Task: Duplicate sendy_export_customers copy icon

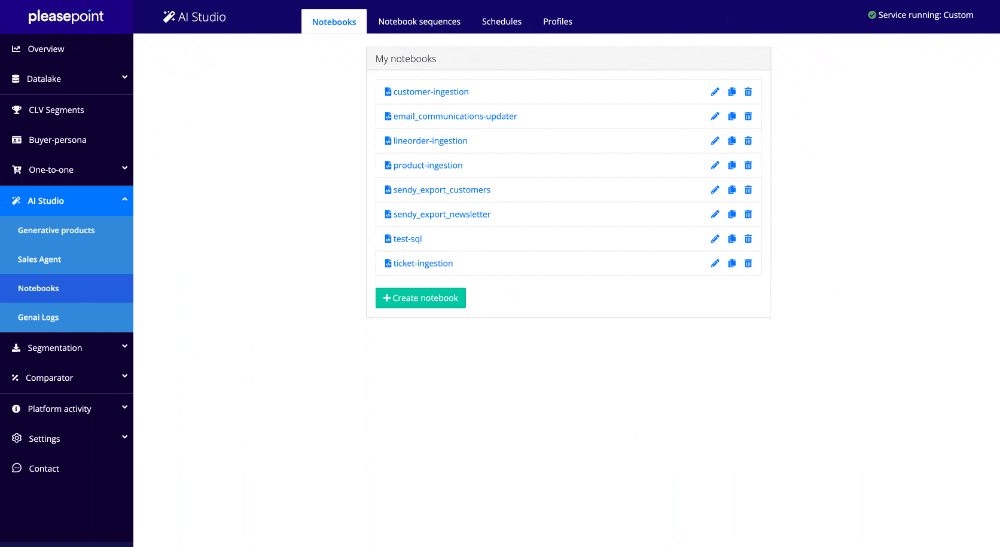Action: (x=732, y=190)
